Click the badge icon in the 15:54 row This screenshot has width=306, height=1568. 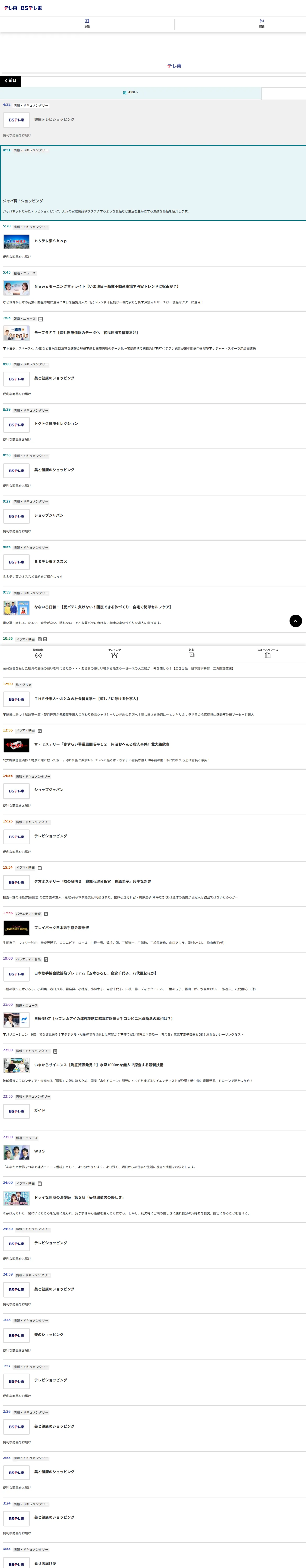pos(39,868)
